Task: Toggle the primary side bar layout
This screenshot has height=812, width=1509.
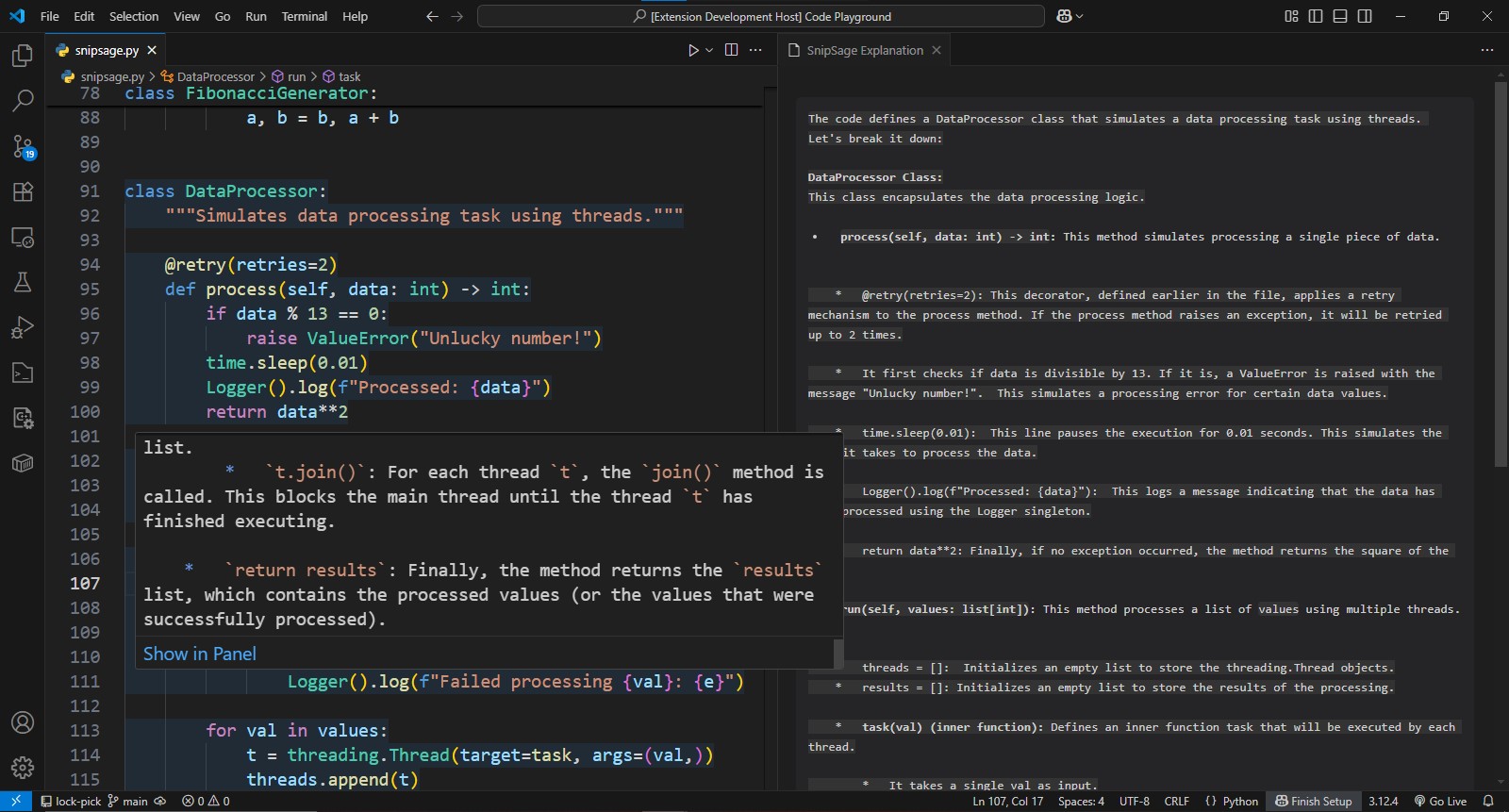Action: [x=1316, y=16]
